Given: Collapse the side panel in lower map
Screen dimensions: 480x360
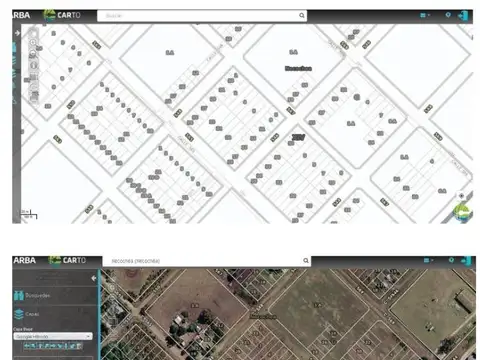Looking at the screenshot, I should 94,278.
